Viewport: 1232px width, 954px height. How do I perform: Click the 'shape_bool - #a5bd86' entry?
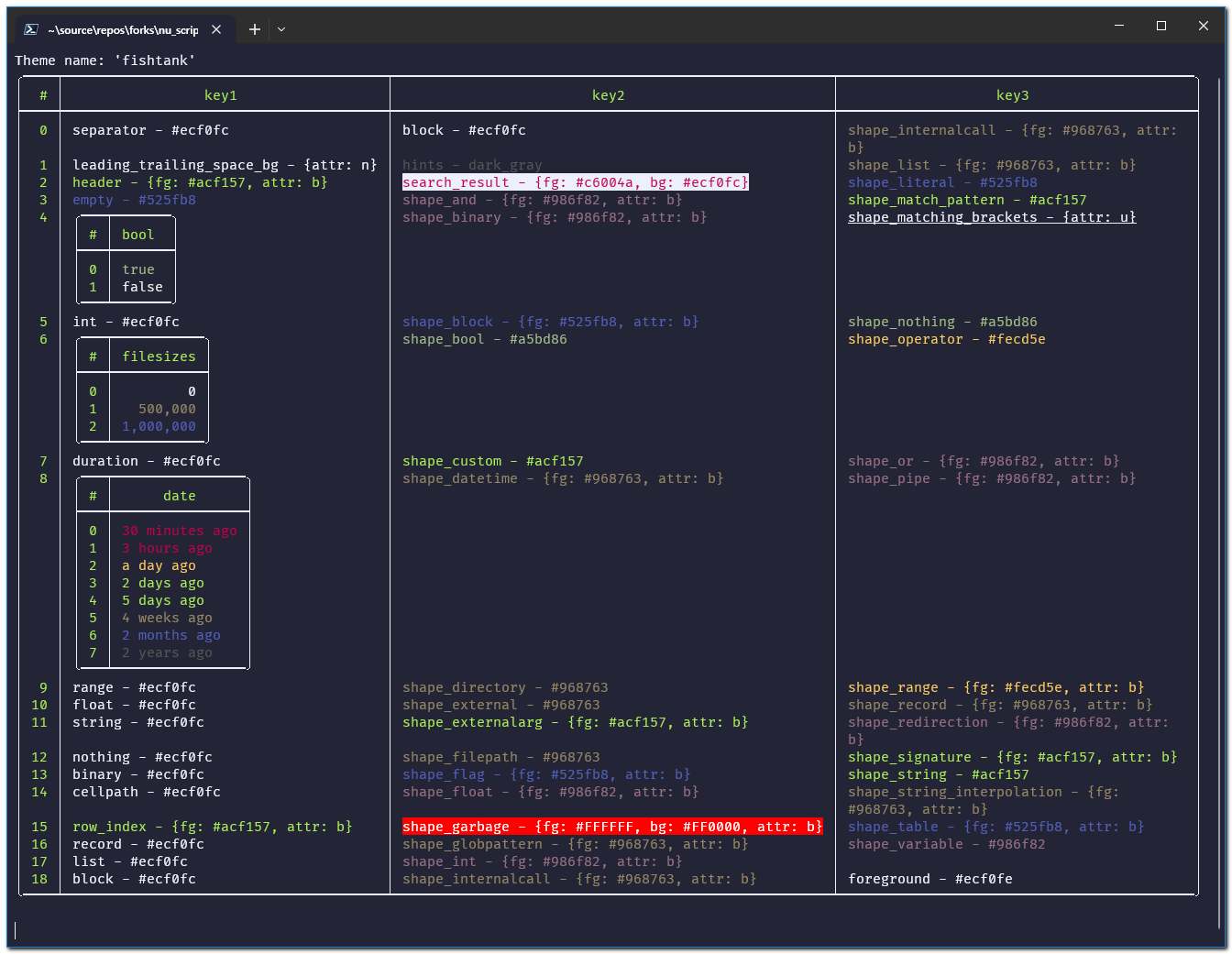[x=485, y=339]
